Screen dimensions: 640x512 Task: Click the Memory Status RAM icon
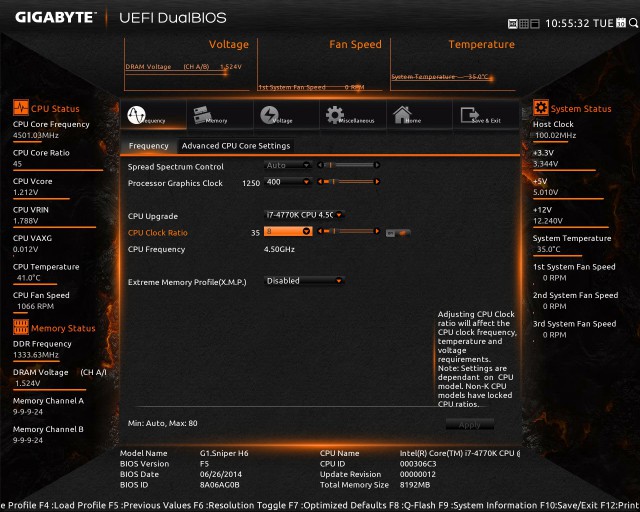(x=20, y=327)
